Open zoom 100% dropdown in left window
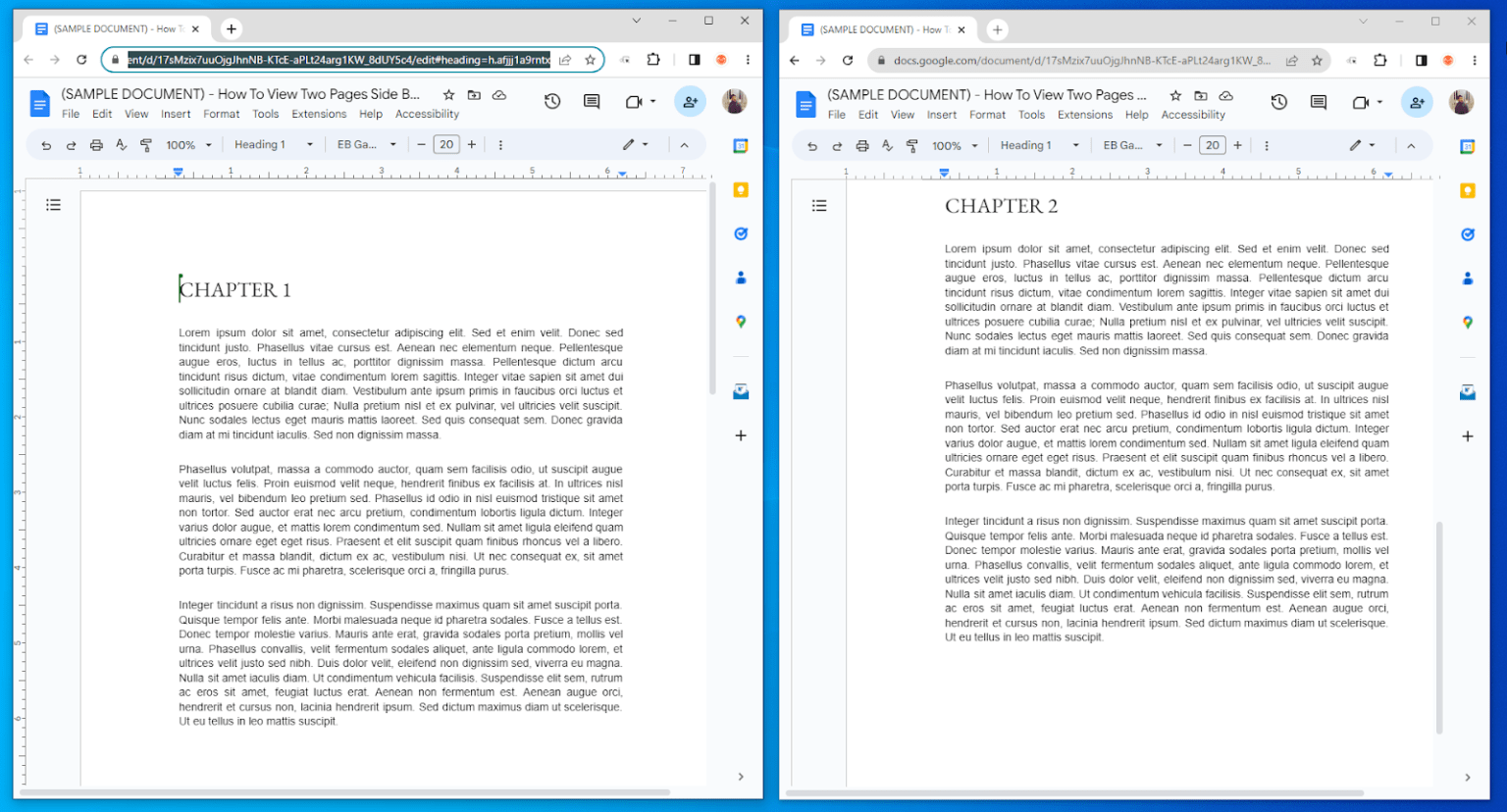The image size is (1507, 812). click(188, 145)
